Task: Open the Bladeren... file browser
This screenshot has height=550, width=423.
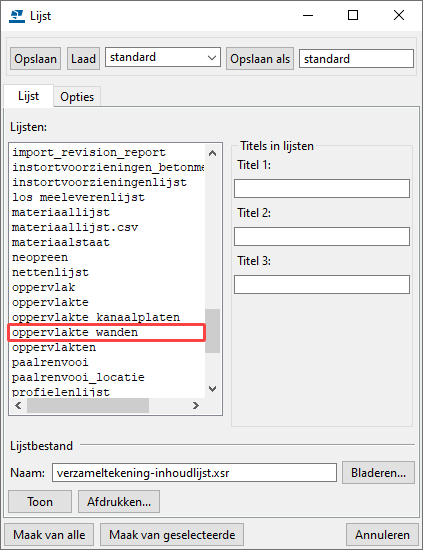Action: tap(378, 473)
